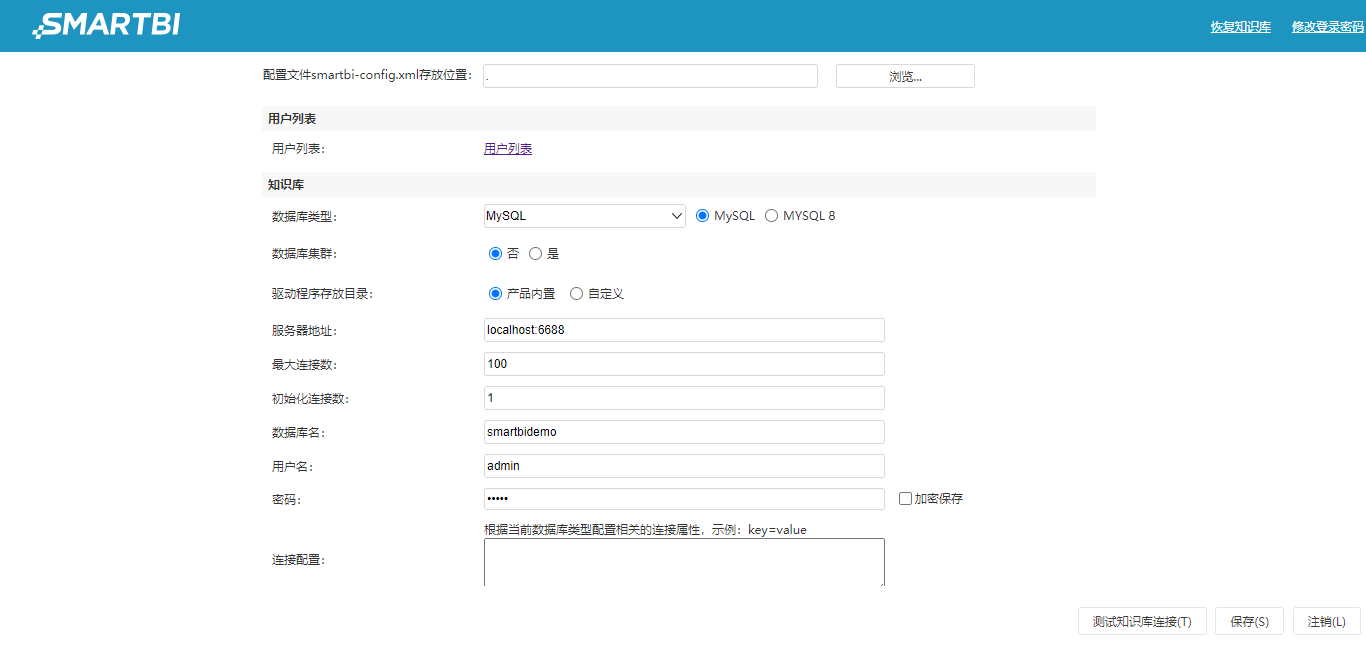Image resolution: width=1366 pixels, height=656 pixels.
Task: Click the 数据库名 field smartbidemo
Action: click(x=684, y=432)
